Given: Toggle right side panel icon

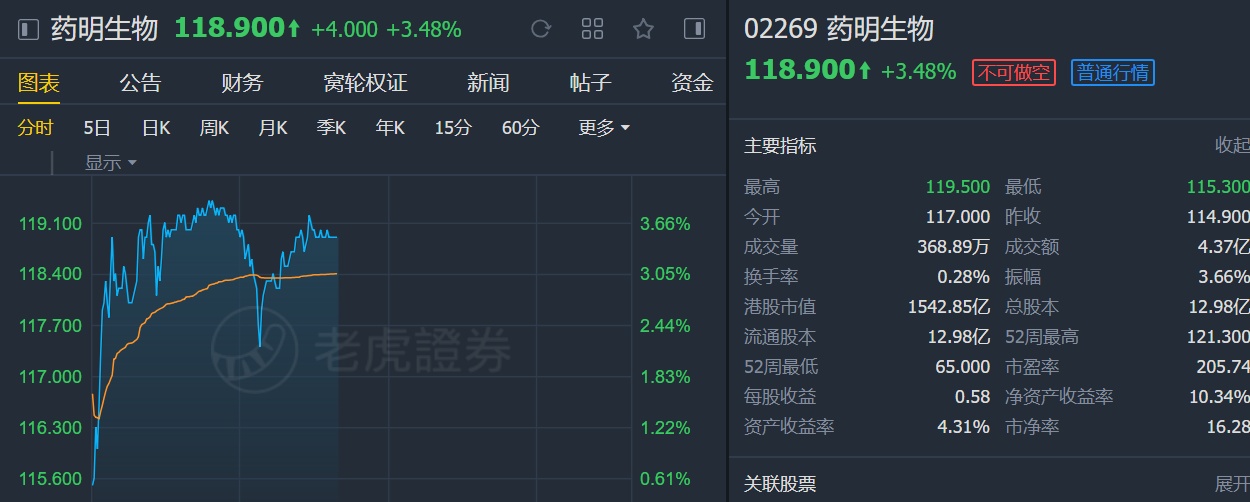Looking at the screenshot, I should (694, 29).
